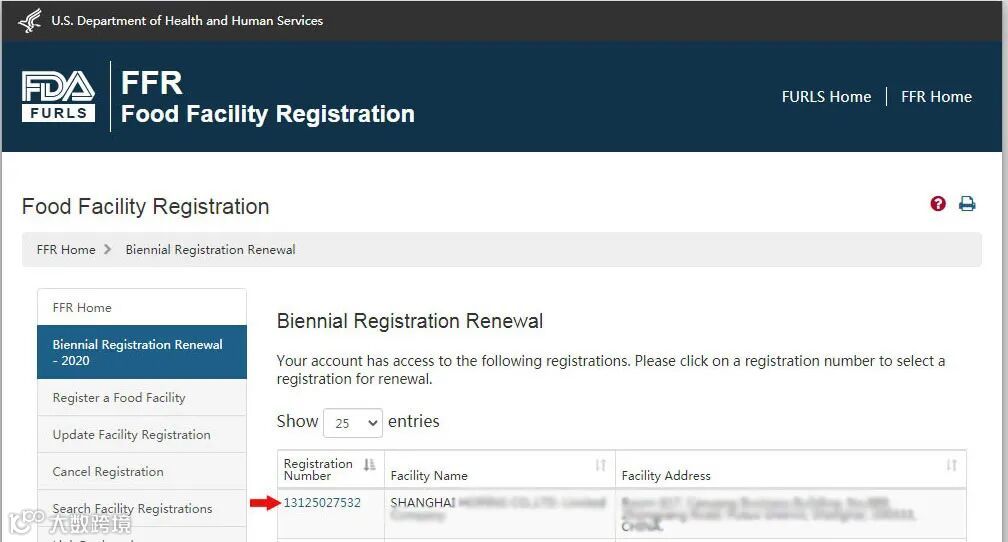The width and height of the screenshot is (1008, 542).
Task: Click the FDA FURLS logo
Action: point(59,97)
